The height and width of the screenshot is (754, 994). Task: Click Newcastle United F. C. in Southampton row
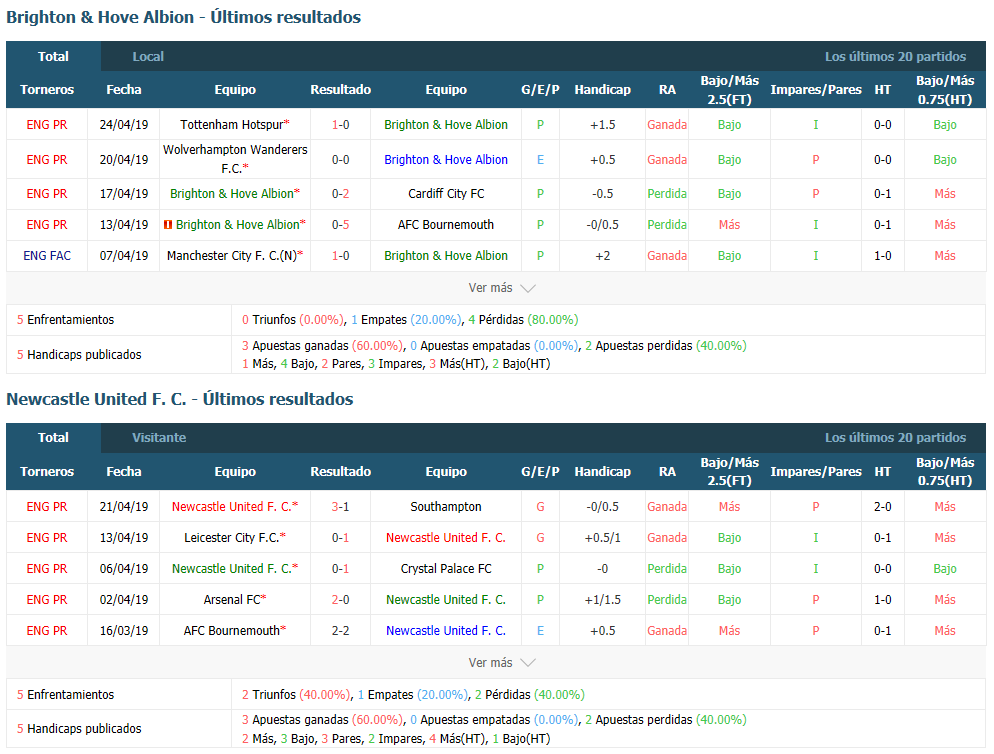[x=231, y=507]
